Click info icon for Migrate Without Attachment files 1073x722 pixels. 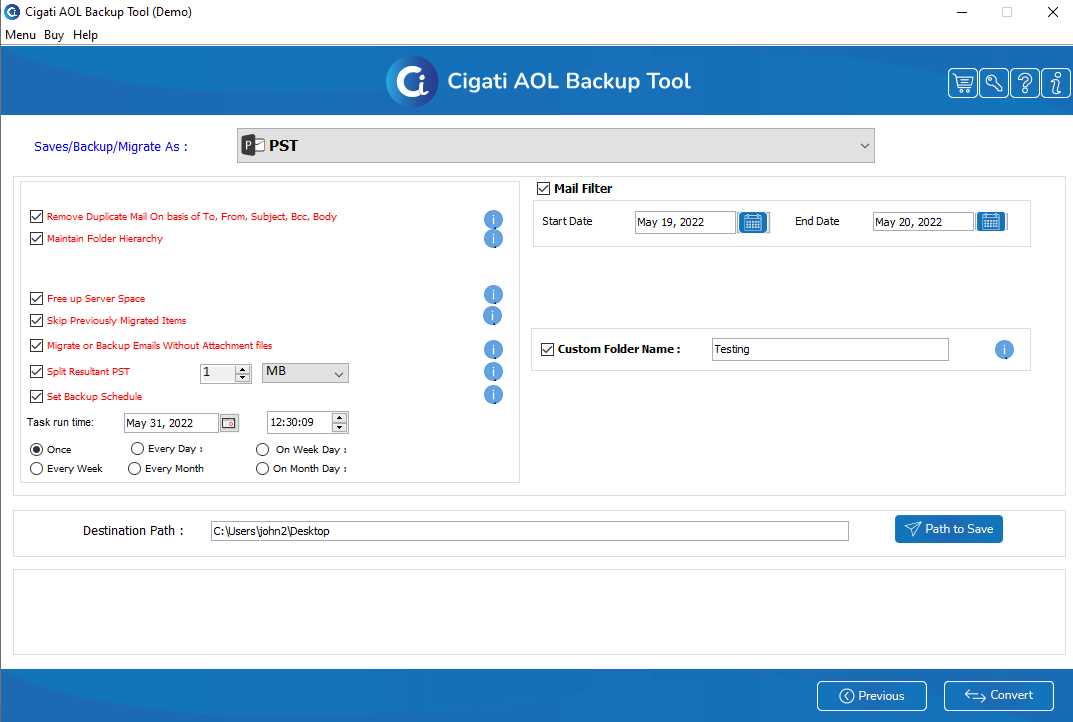pos(493,350)
